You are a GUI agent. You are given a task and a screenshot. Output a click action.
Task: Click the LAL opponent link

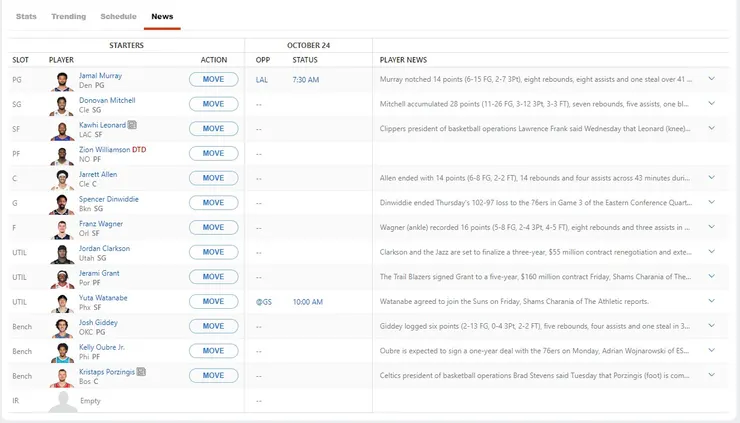[x=262, y=80]
